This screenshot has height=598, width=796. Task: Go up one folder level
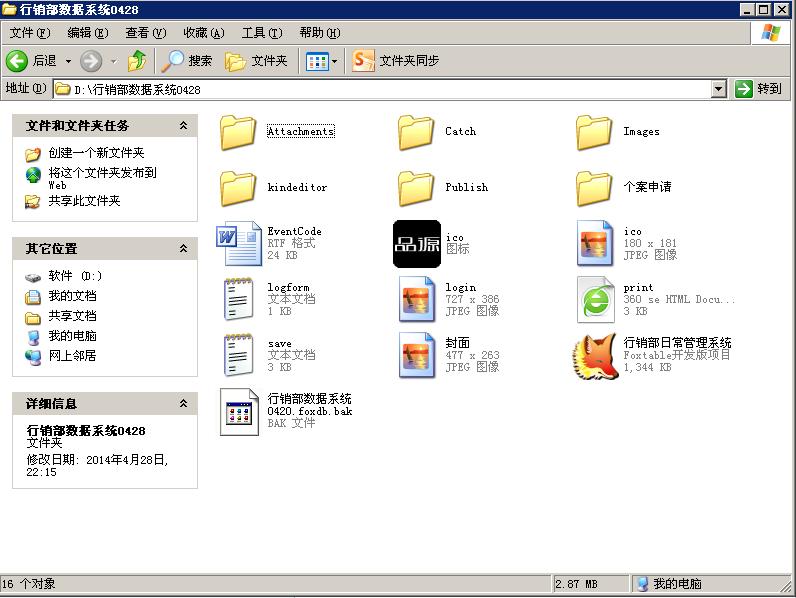137,61
